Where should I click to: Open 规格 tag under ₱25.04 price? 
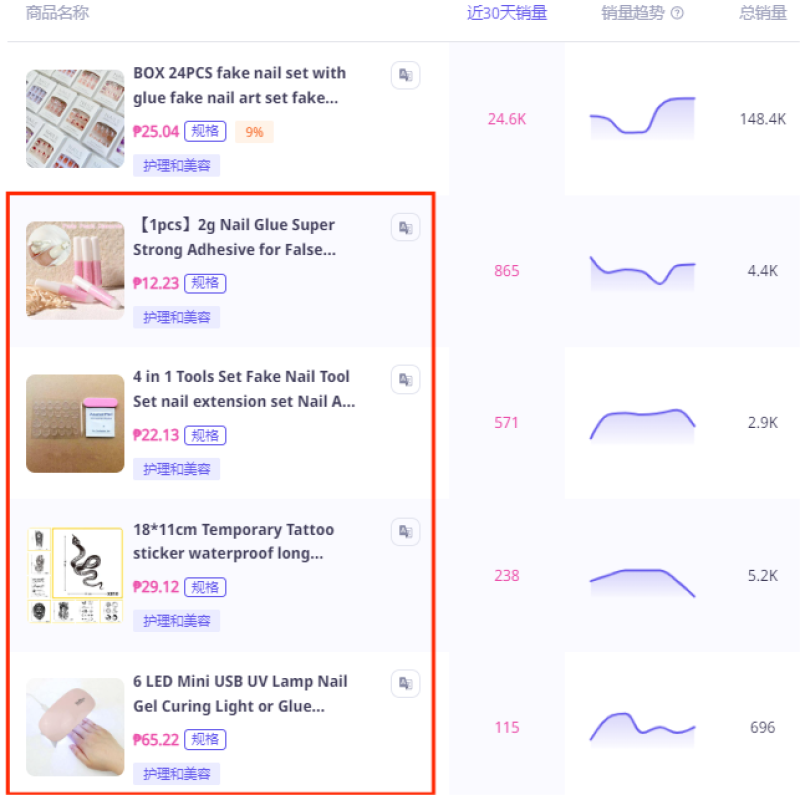click(205, 131)
